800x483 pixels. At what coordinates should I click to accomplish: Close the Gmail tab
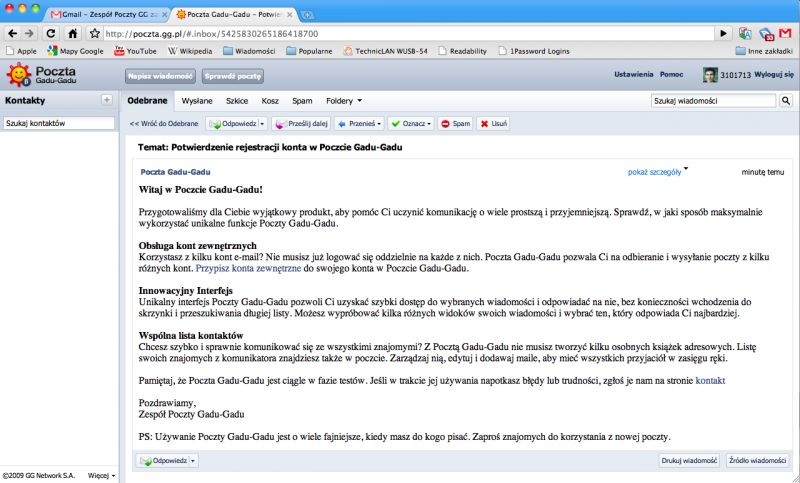click(x=164, y=15)
